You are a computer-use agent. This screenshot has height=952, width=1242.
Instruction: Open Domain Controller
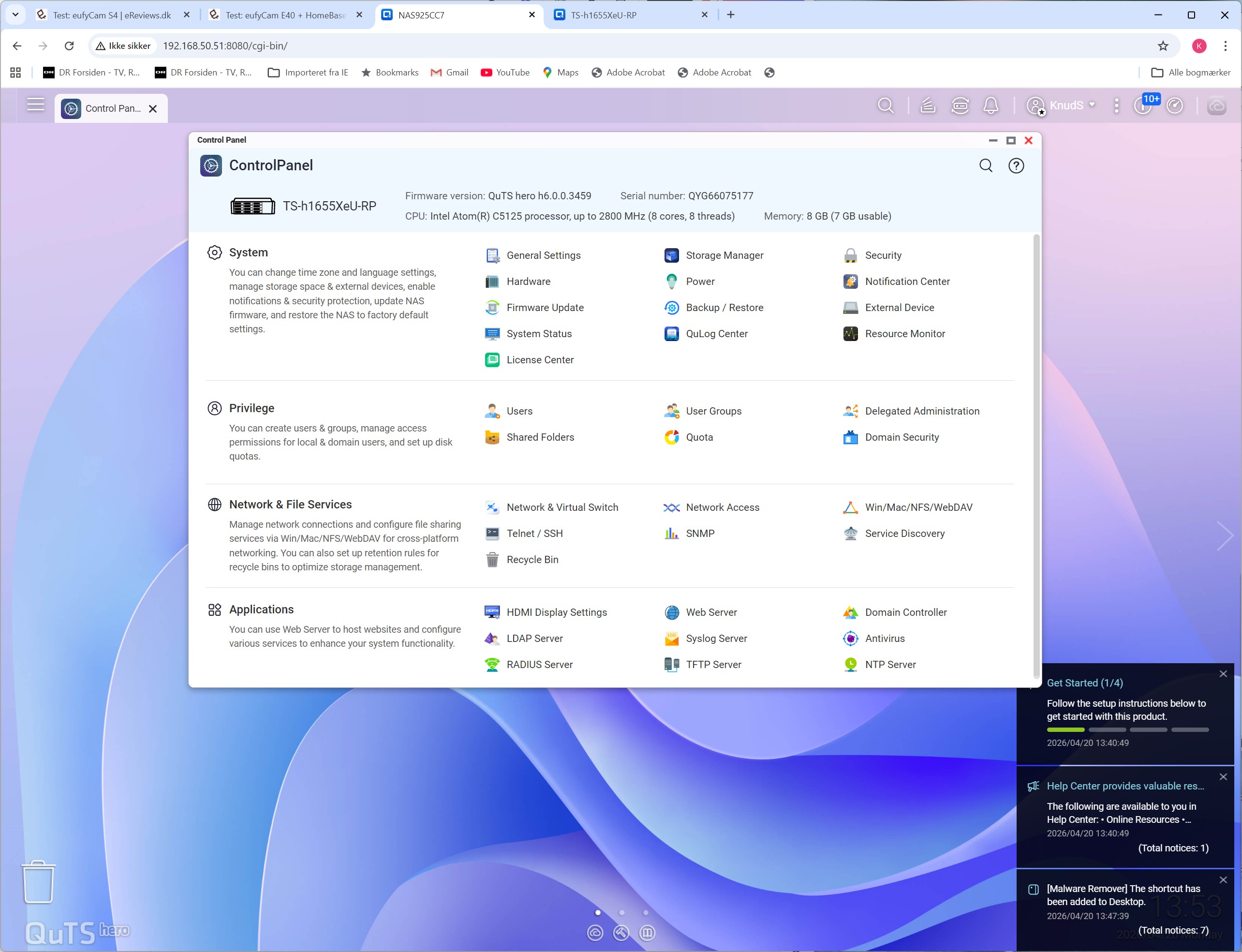895,612
